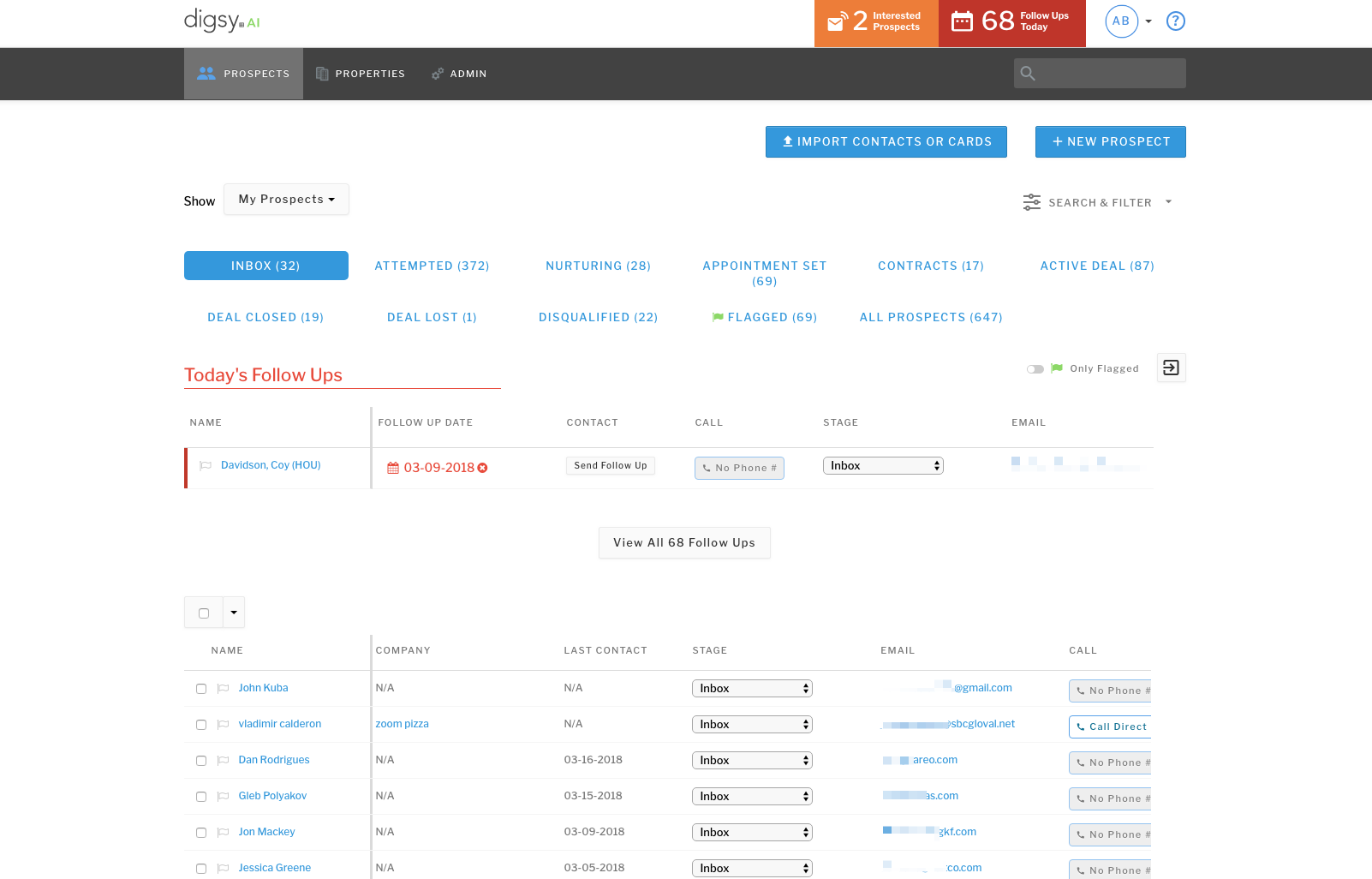1372x879 pixels.
Task: Click the search and filter sliders icon
Action: tap(1031, 202)
